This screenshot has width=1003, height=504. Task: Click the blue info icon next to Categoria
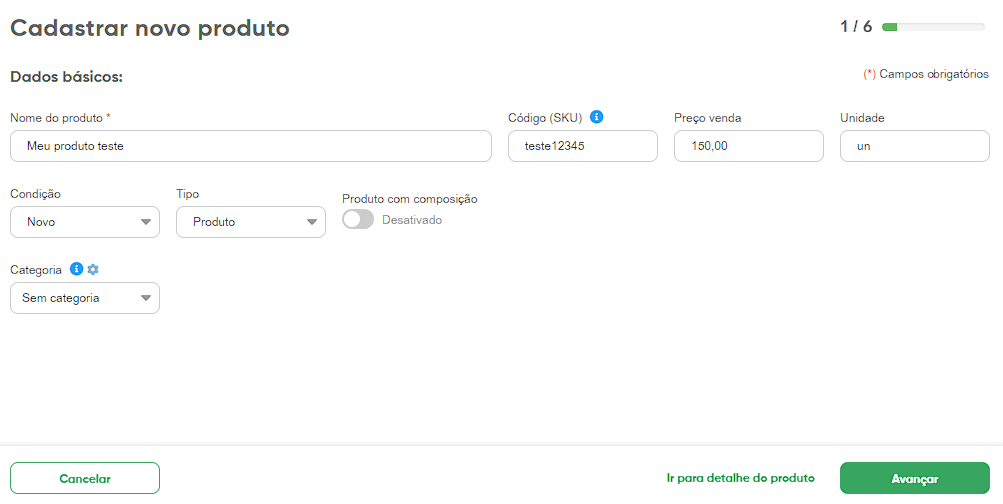77,269
